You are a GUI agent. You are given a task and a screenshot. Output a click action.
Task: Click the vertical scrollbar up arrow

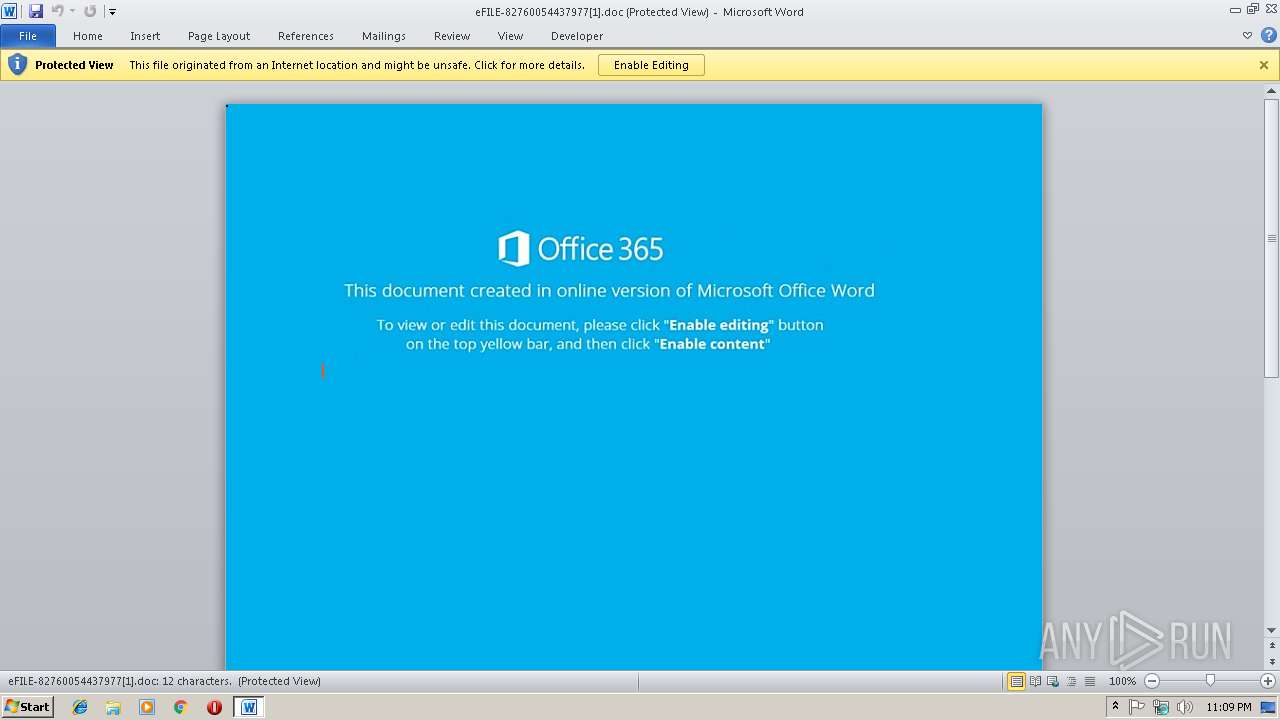click(1272, 91)
